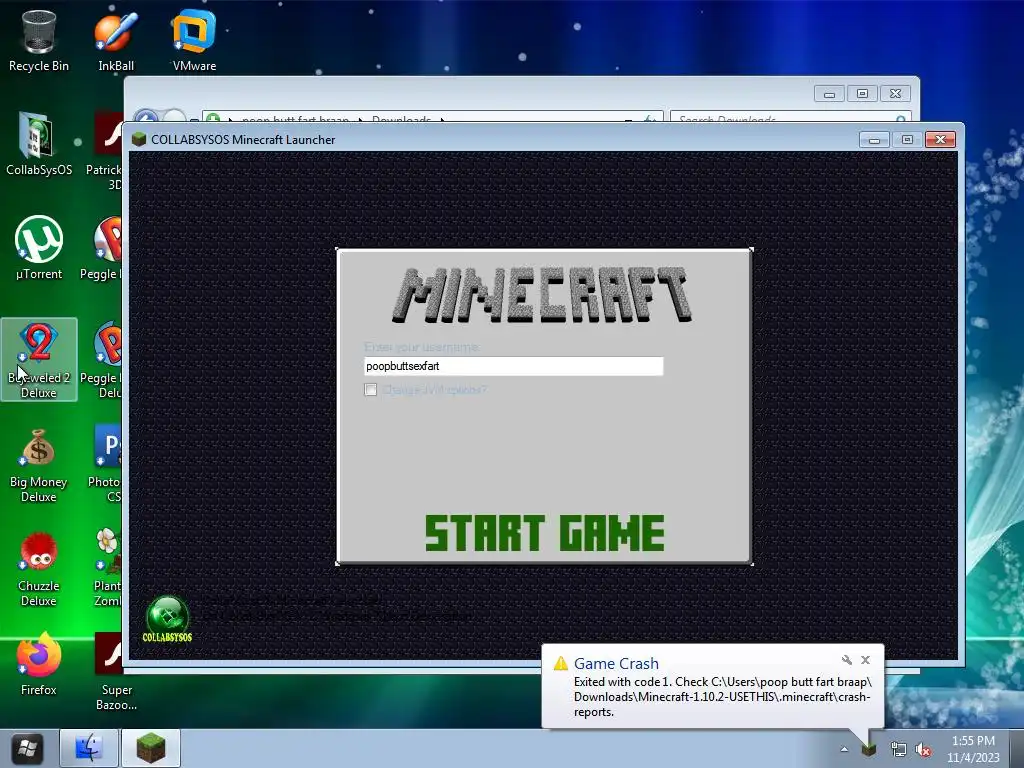This screenshot has width=1024, height=768.
Task: Click the Minecraft block taskbar button
Action: (x=151, y=748)
